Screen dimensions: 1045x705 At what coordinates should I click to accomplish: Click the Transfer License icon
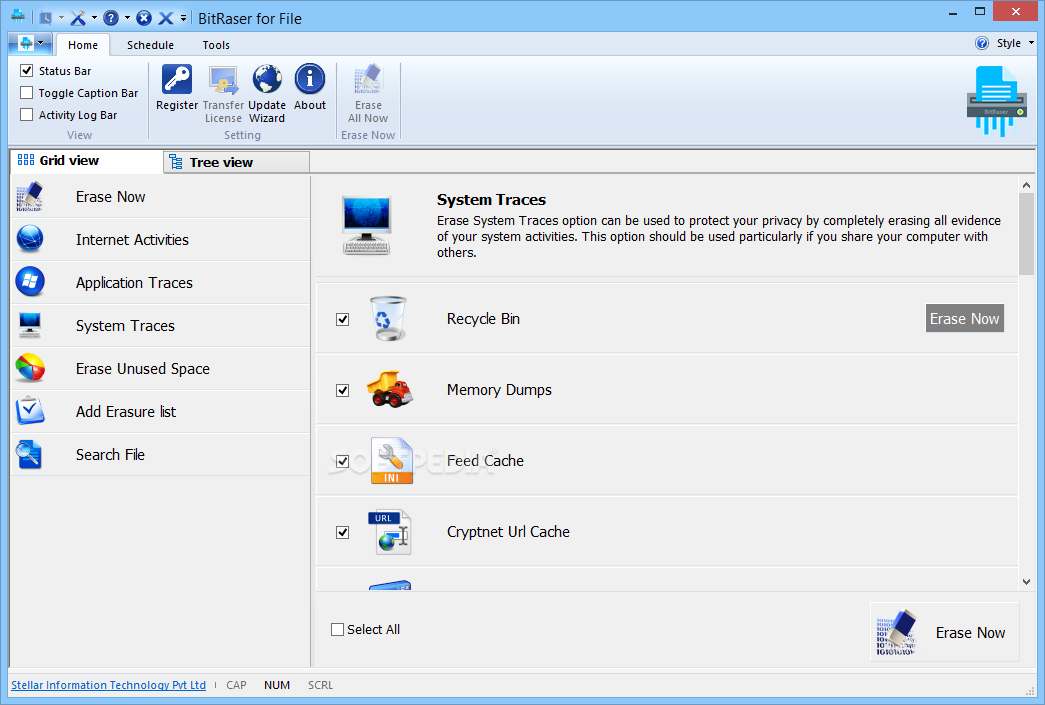pyautogui.click(x=223, y=79)
